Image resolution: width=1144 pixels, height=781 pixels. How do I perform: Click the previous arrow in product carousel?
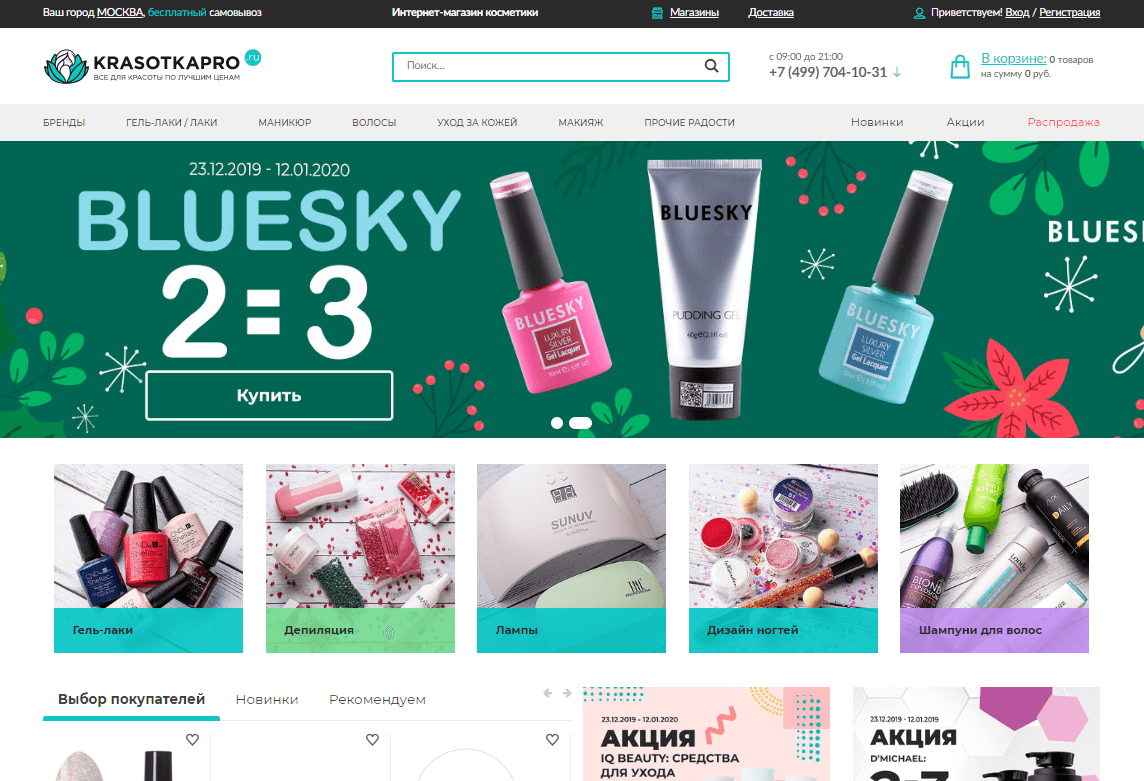point(548,693)
